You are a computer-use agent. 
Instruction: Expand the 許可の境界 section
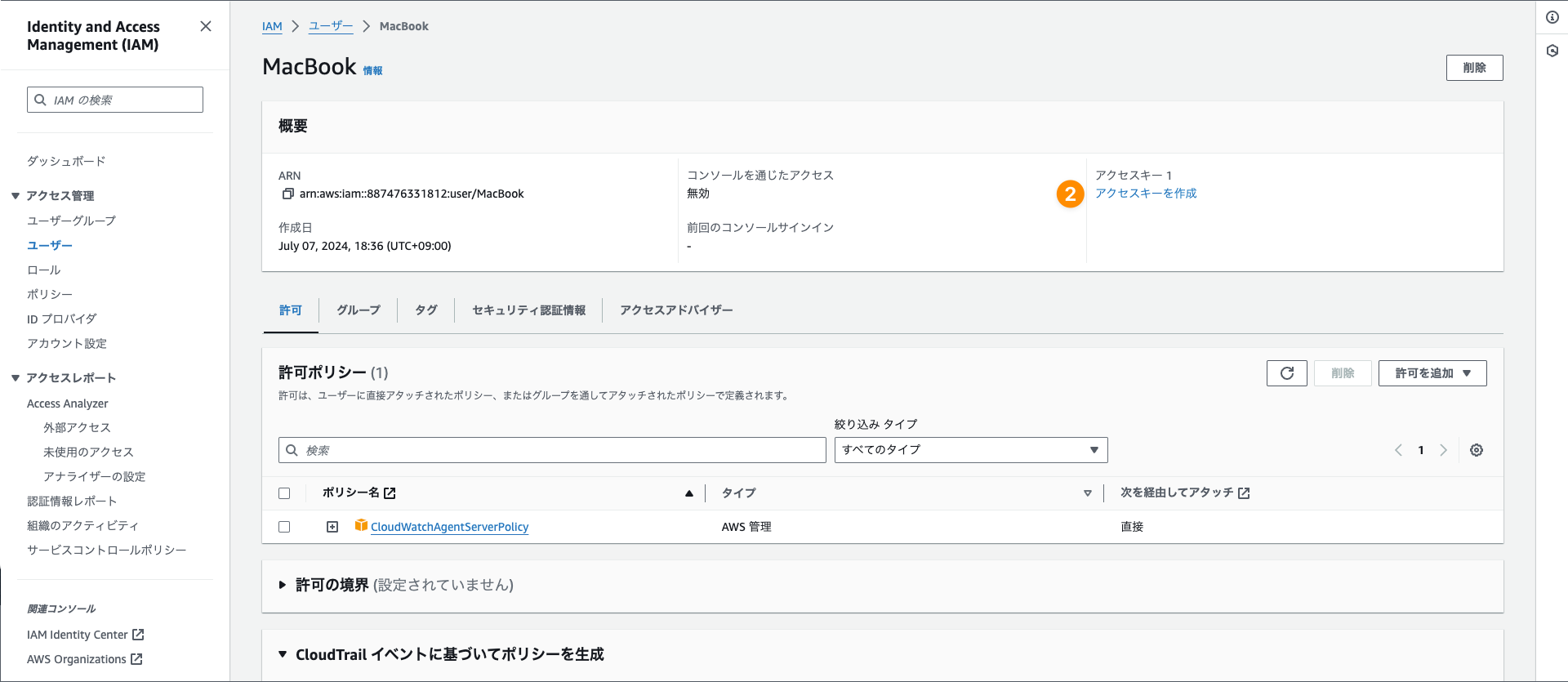[283, 585]
